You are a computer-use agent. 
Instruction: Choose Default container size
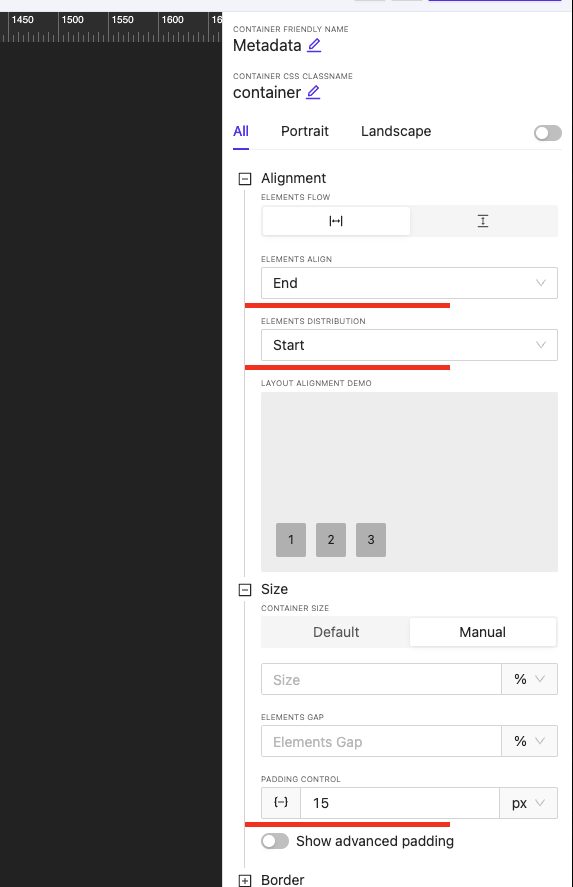click(x=336, y=632)
